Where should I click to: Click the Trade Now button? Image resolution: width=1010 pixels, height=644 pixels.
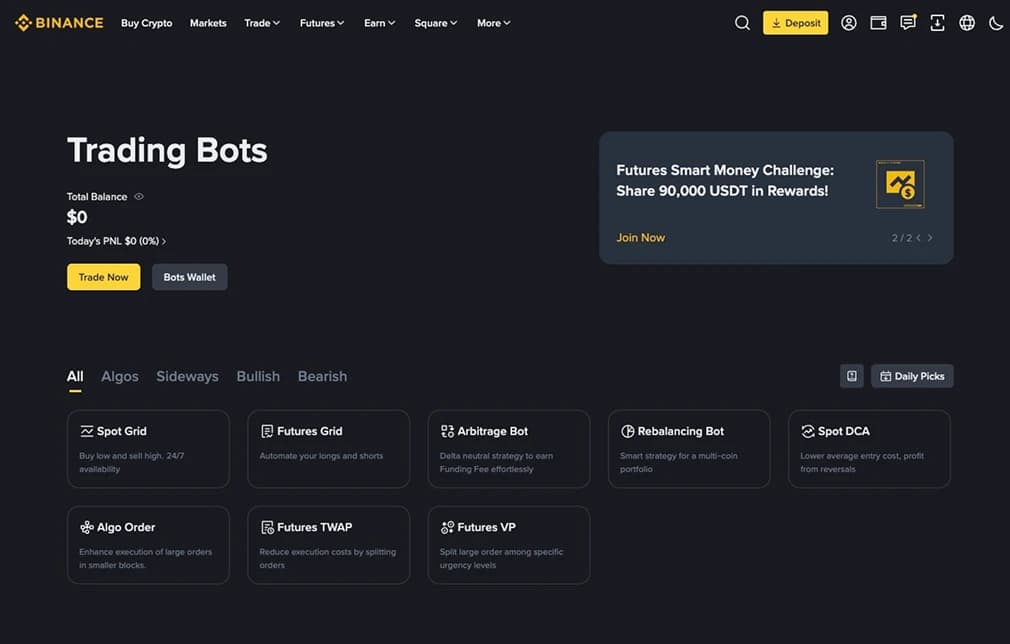pyautogui.click(x=103, y=276)
